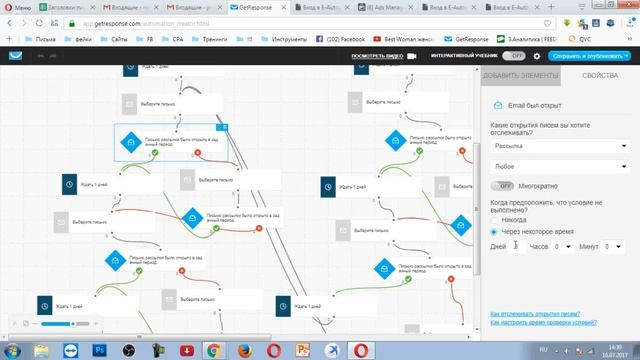This screenshot has width=640, height=360.
Task: Click the green check connector on the selected condition
Action: pos(155,153)
